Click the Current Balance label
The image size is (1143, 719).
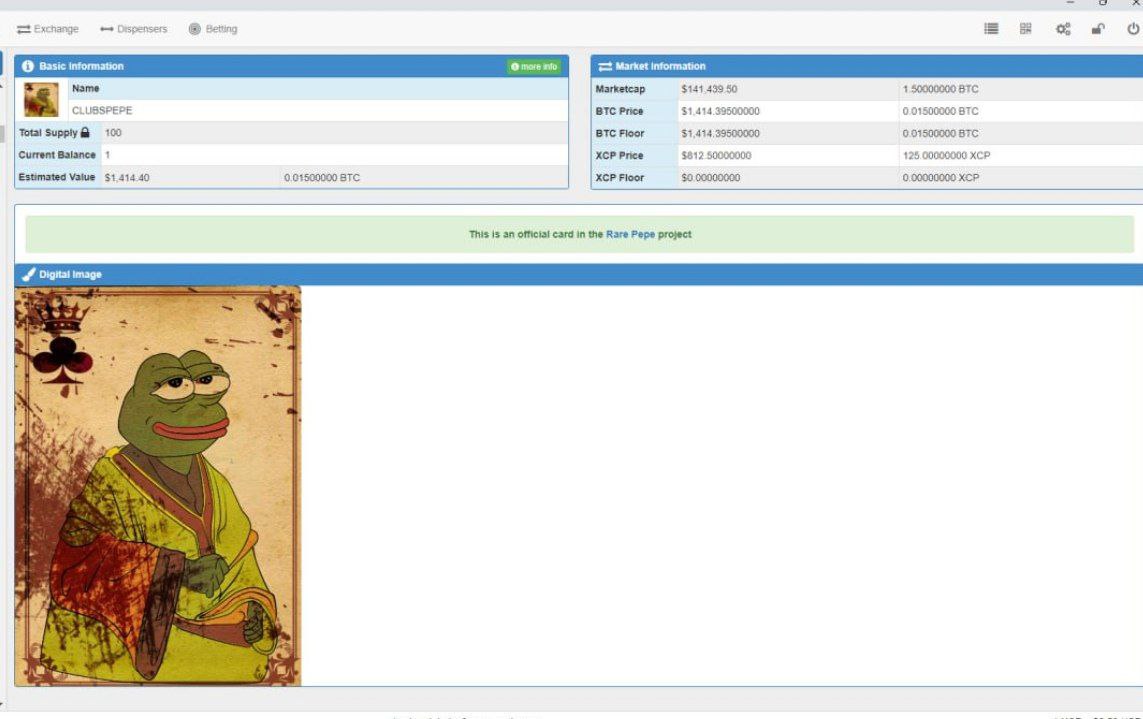pos(57,155)
